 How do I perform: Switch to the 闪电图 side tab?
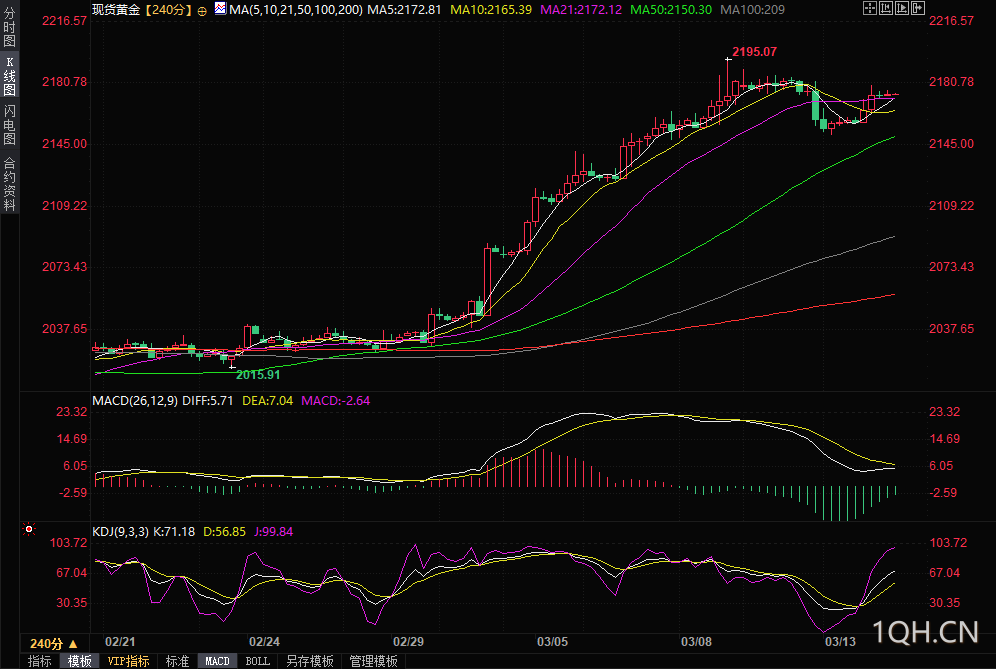click(x=9, y=125)
